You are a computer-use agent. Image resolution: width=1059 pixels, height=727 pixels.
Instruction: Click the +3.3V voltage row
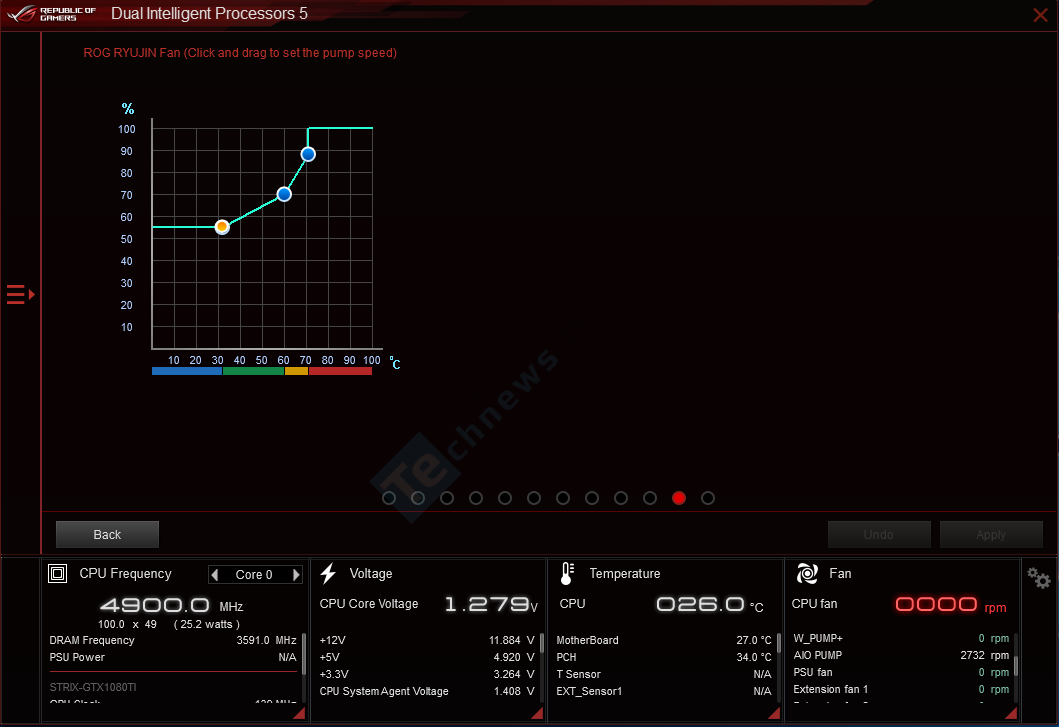427,674
